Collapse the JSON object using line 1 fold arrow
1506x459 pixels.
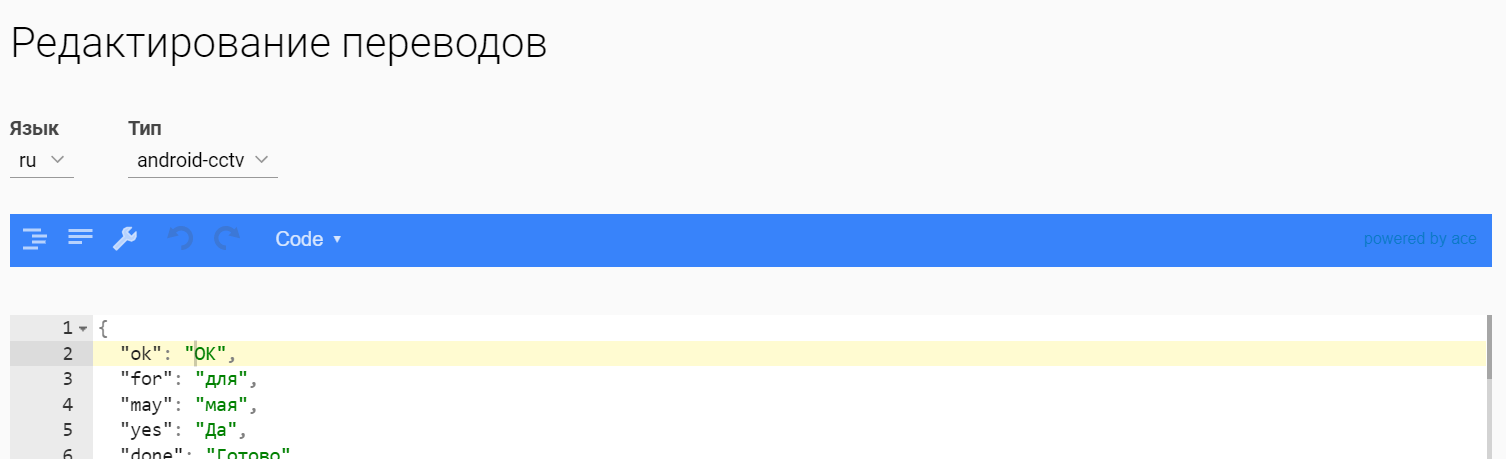tap(83, 328)
